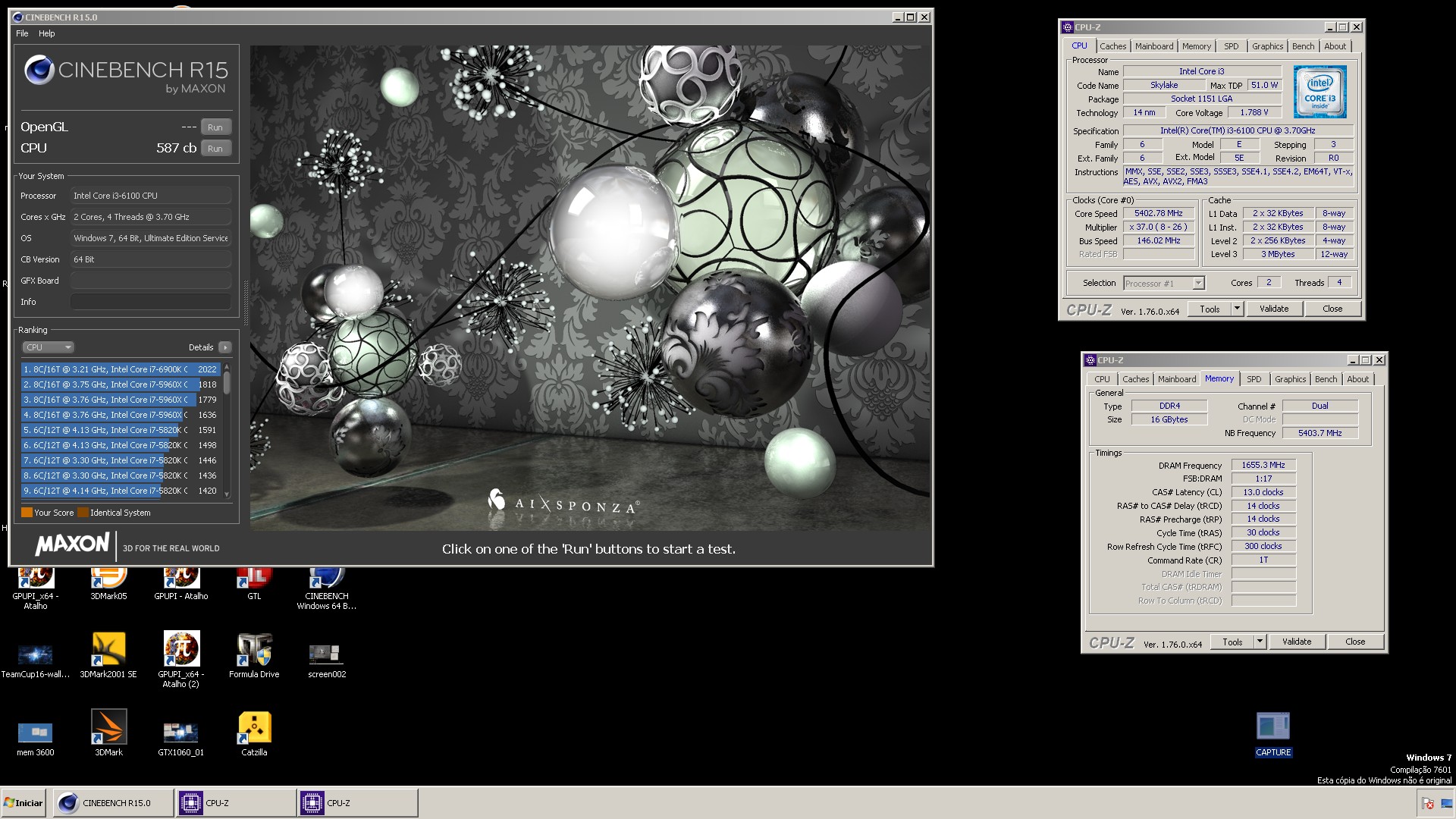Click the network icon in system tray
Image resolution: width=1456 pixels, height=819 pixels.
pyautogui.click(x=1446, y=803)
